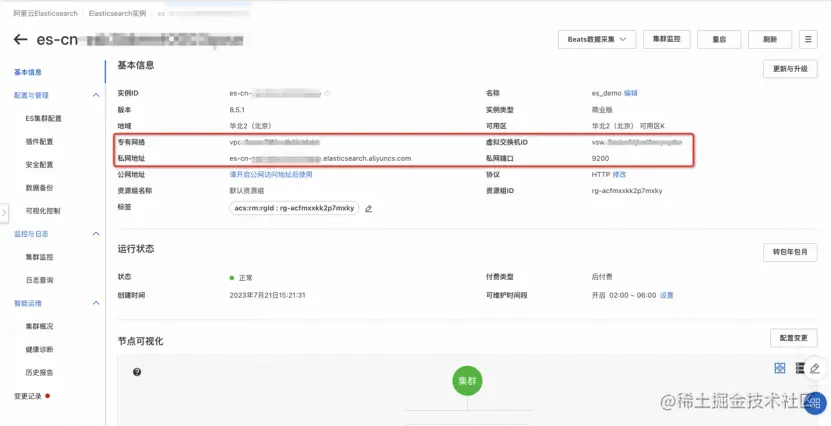Click the creation time 2023年7月21日15:21:31
This screenshot has width=831, height=426.
[x=268, y=295]
